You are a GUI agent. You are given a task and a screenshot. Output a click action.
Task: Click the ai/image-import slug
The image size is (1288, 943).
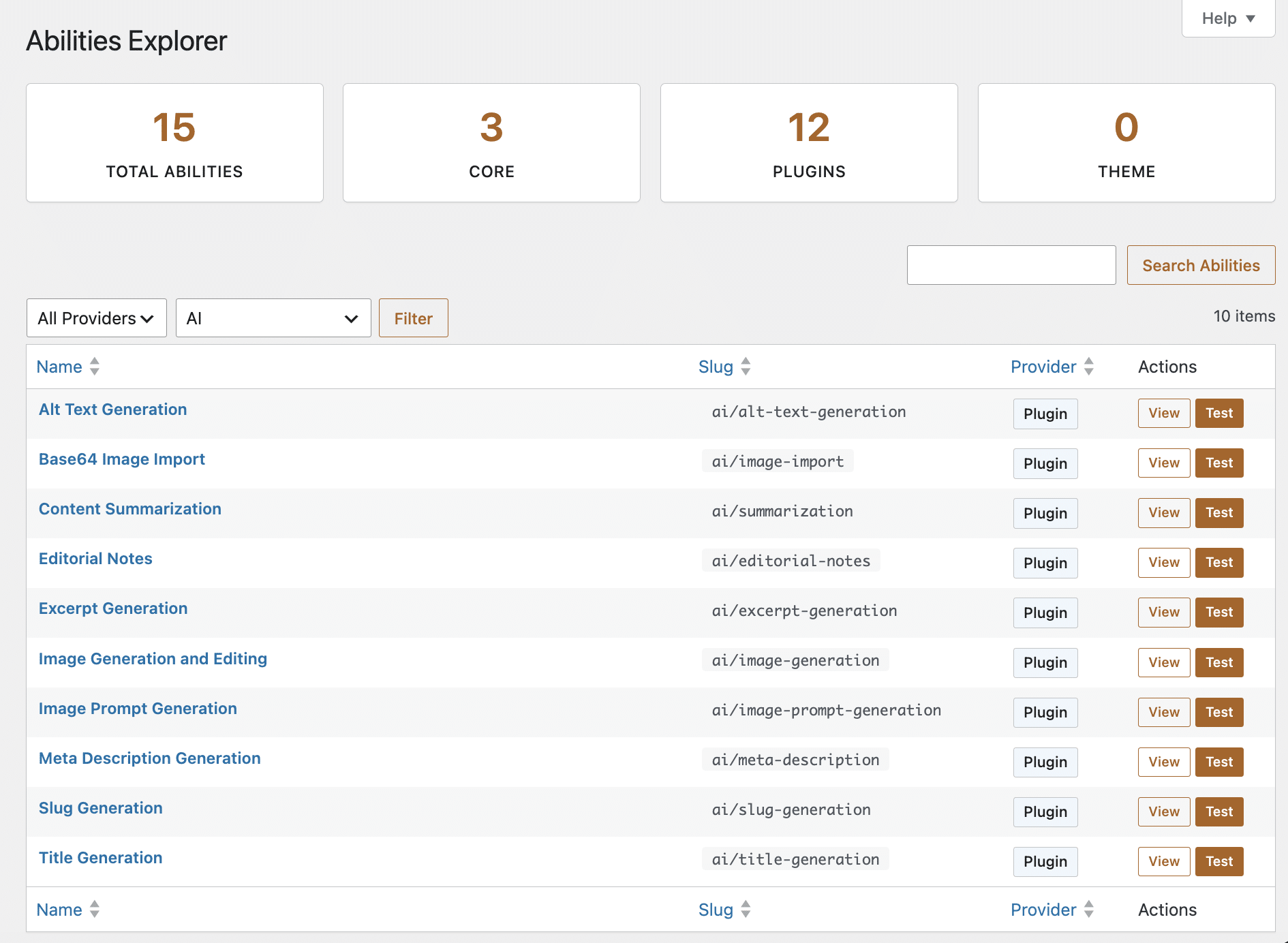(778, 461)
